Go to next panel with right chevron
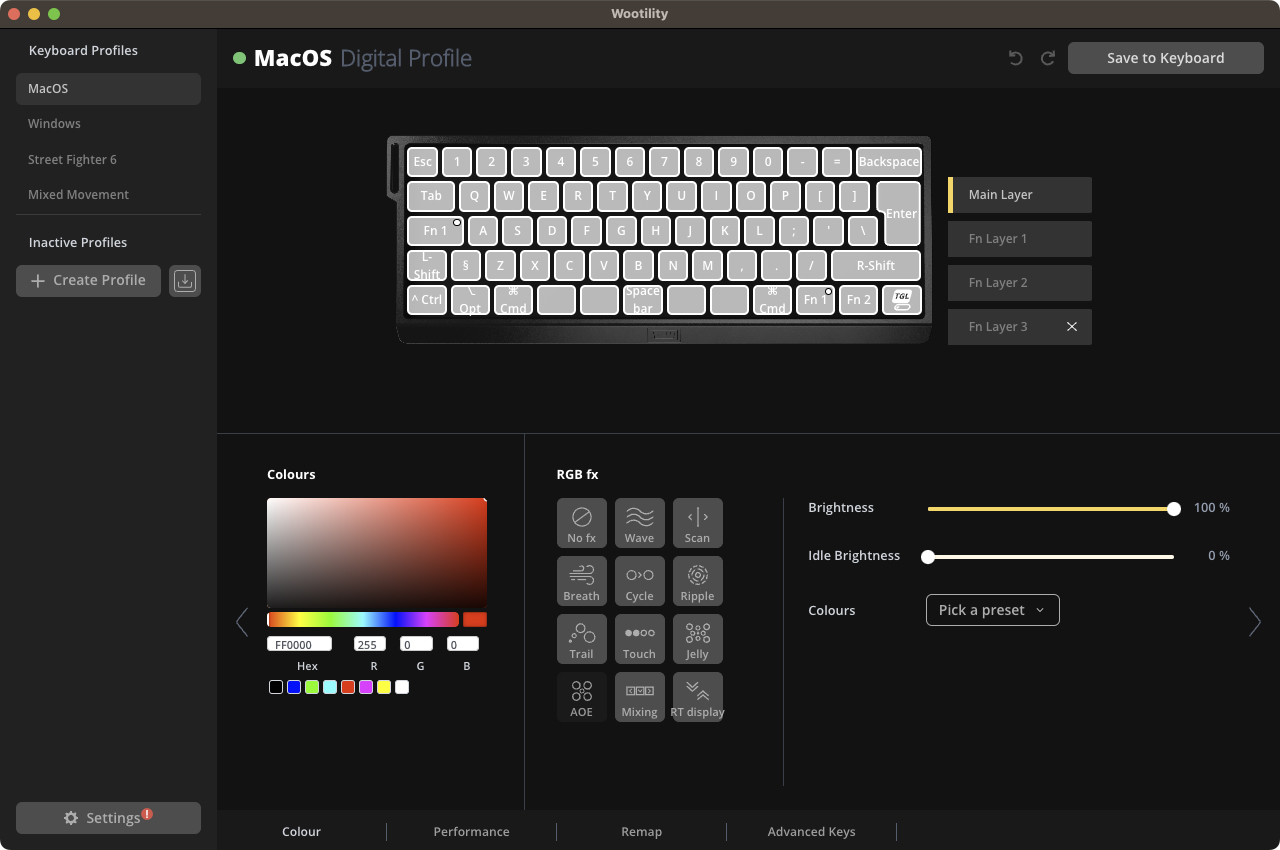Image resolution: width=1280 pixels, height=850 pixels. pyautogui.click(x=1255, y=622)
